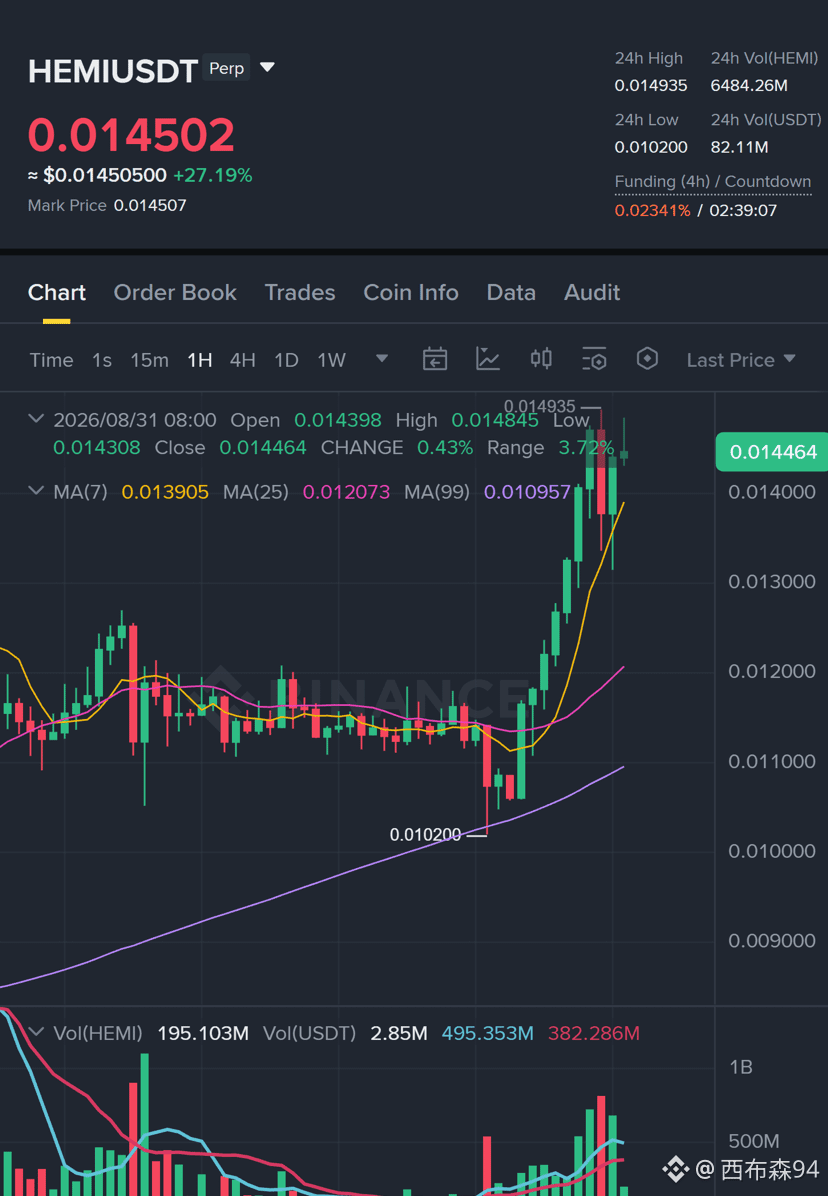The height and width of the screenshot is (1196, 828).
Task: Select the 15m interval
Action: tap(149, 360)
